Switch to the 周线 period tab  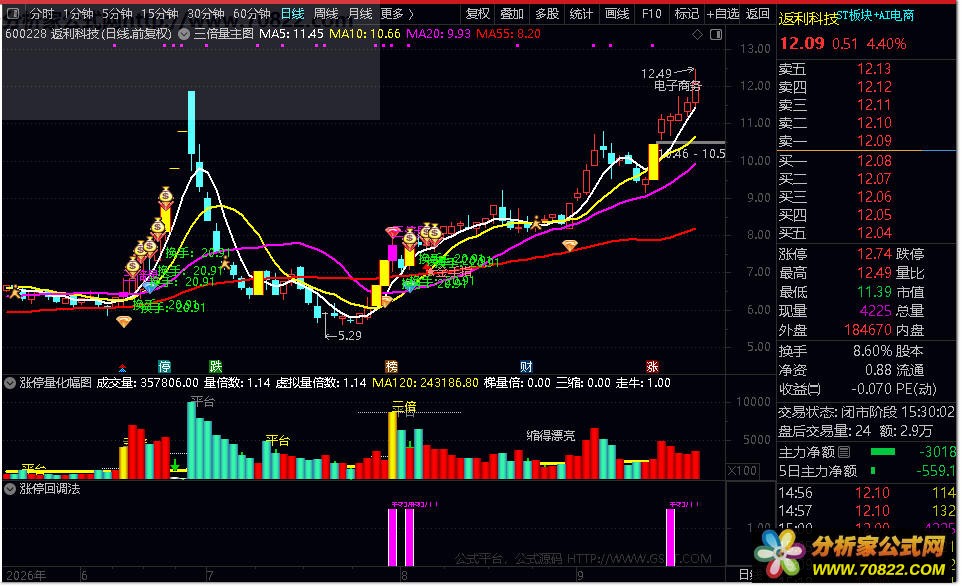tap(326, 13)
